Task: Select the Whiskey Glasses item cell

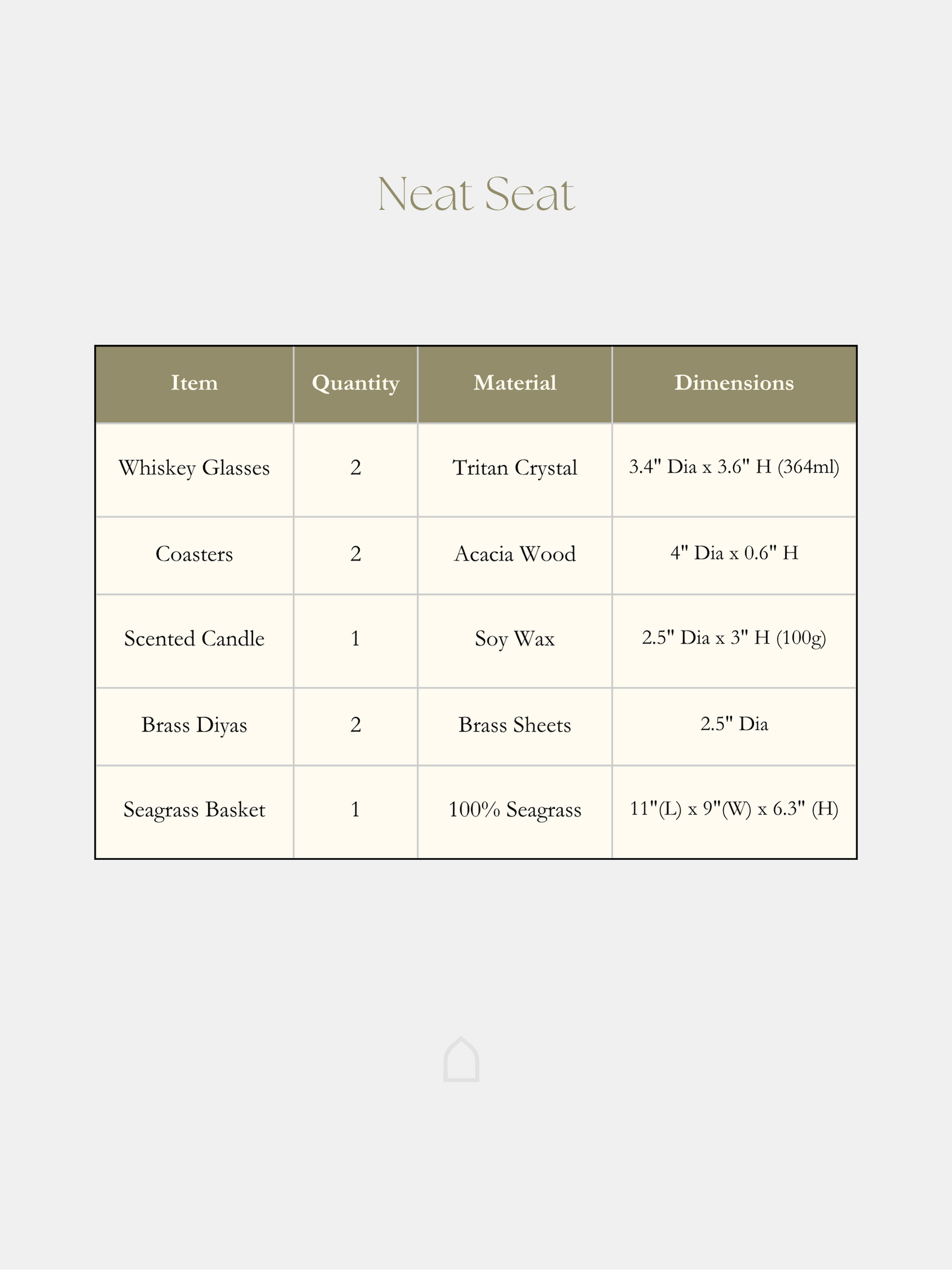Action: point(194,468)
